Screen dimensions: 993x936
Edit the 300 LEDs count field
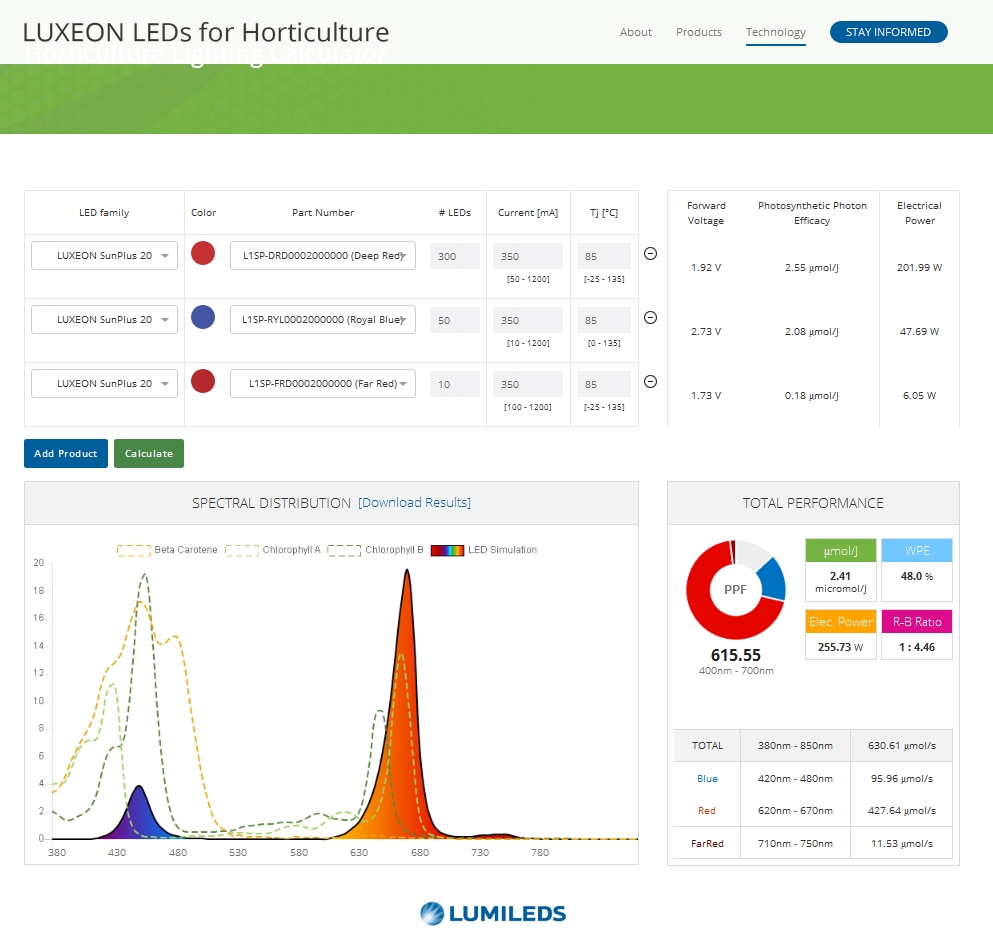point(454,255)
